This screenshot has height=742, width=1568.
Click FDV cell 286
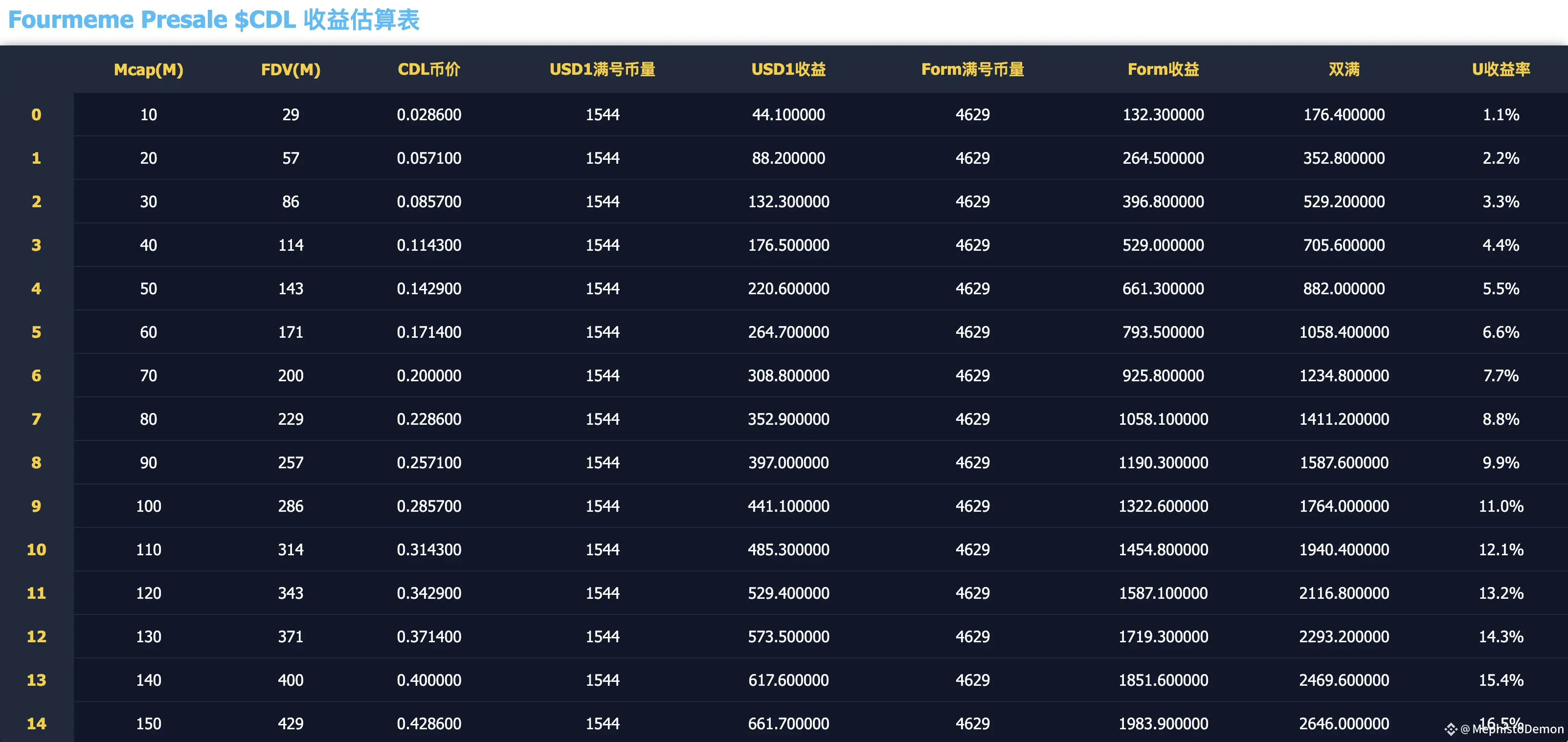(291, 506)
